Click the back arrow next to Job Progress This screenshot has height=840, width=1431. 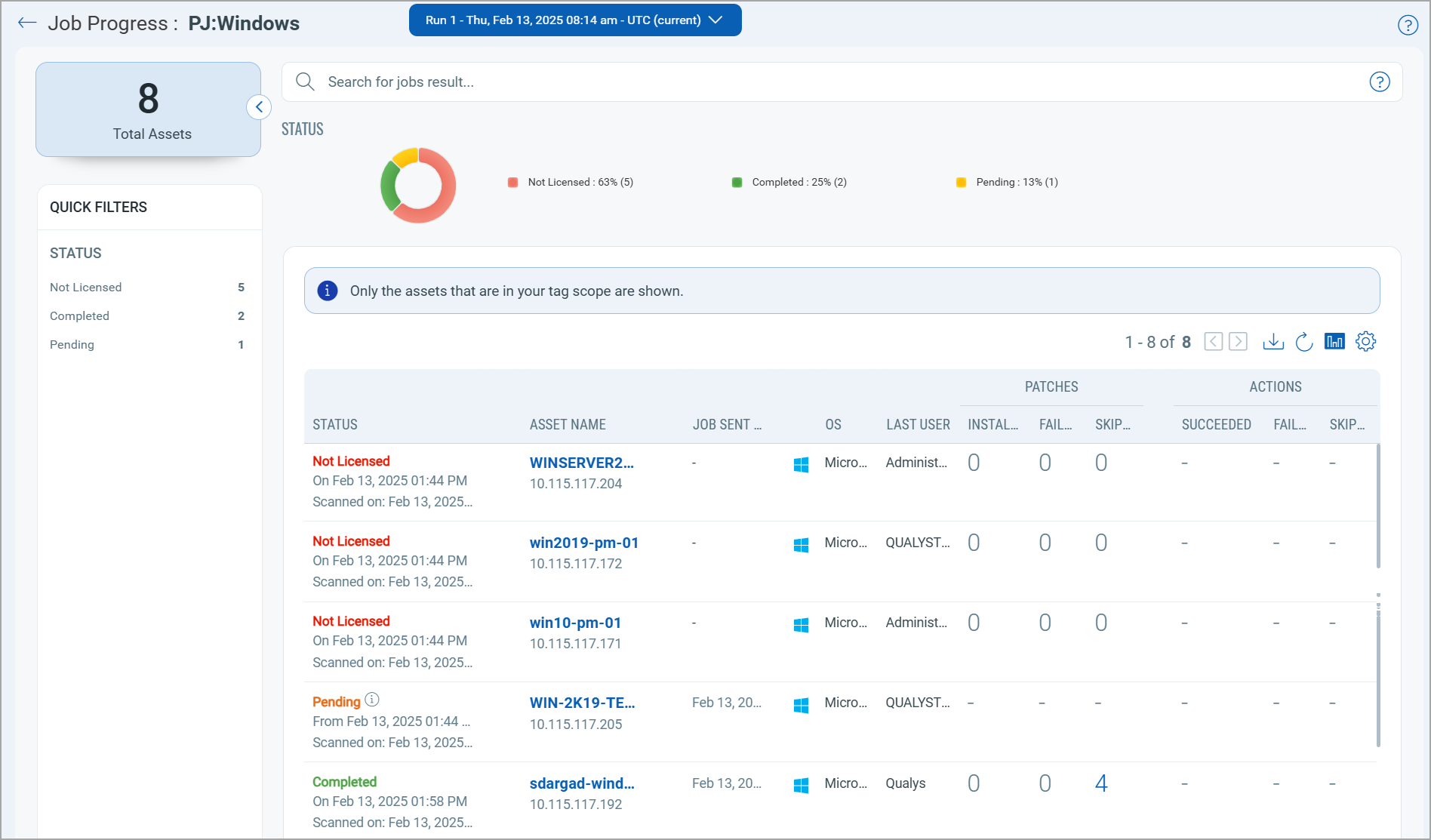click(27, 23)
